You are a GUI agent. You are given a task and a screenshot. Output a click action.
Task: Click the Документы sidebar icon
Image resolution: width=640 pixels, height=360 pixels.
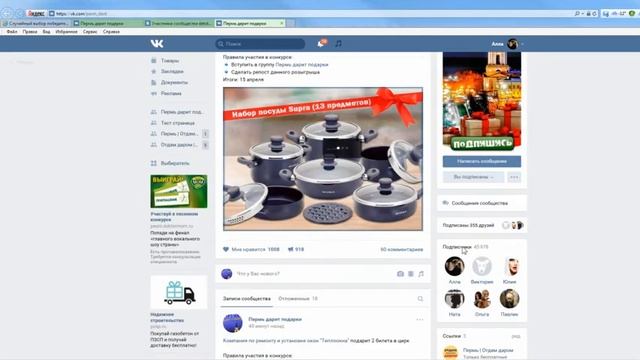(x=154, y=82)
